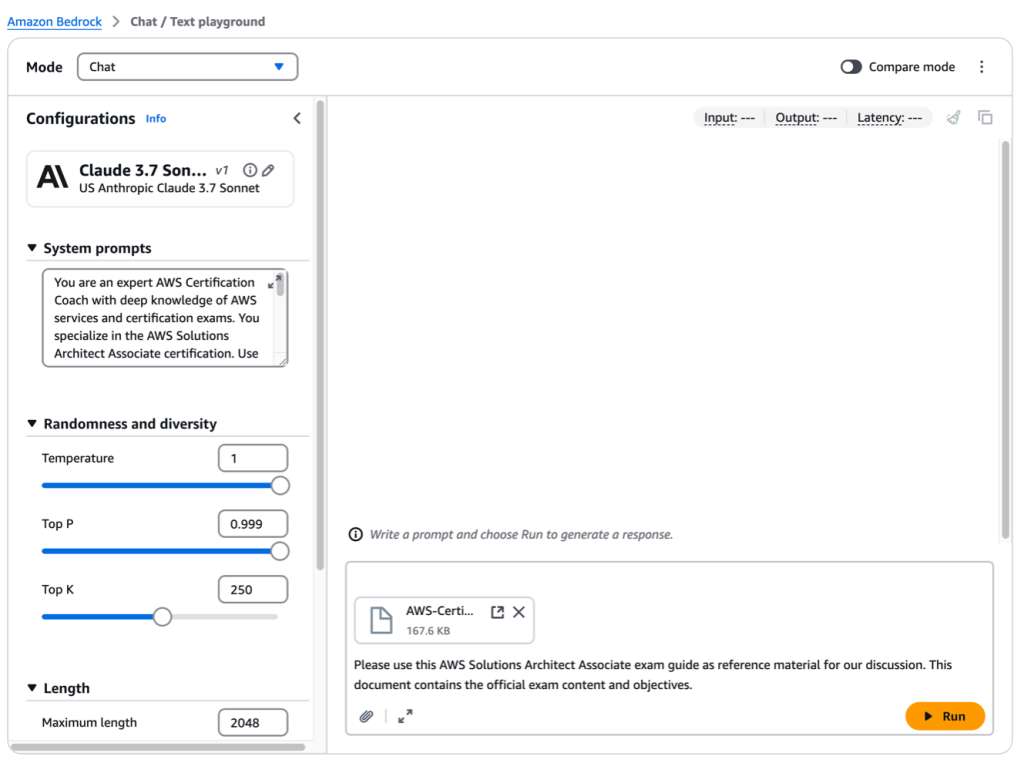The width and height of the screenshot is (1024, 763).
Task: Click the Maximum length value field
Action: (x=253, y=722)
